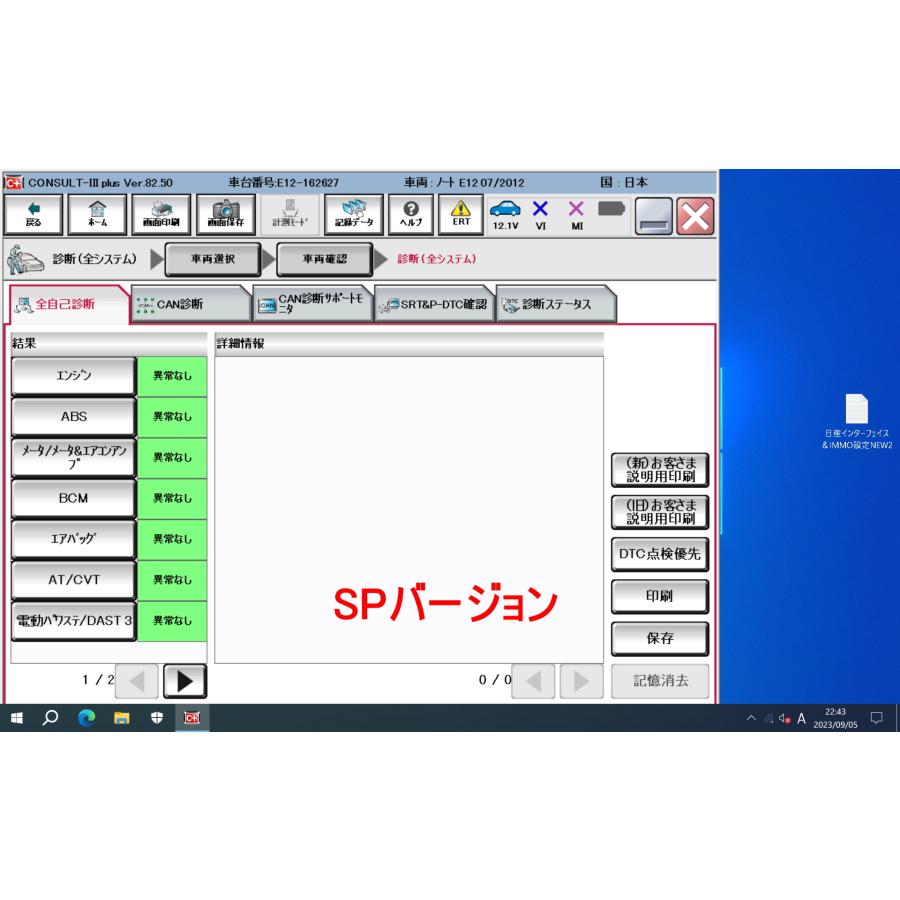
Task: Click the ERT warning triangle icon
Action: [461, 214]
